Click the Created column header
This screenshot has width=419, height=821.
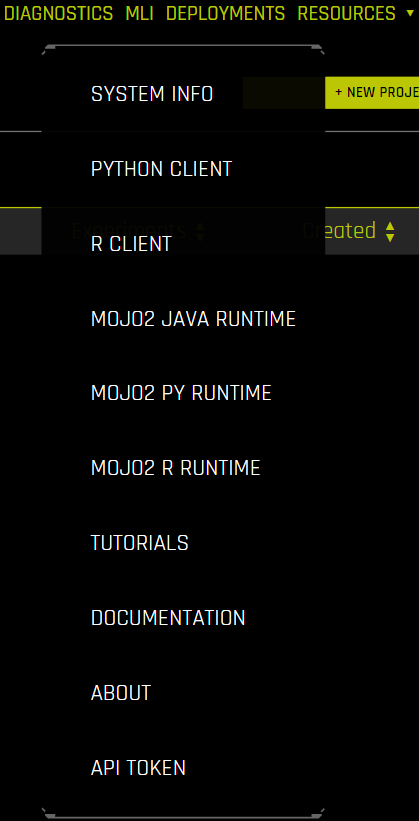click(339, 231)
